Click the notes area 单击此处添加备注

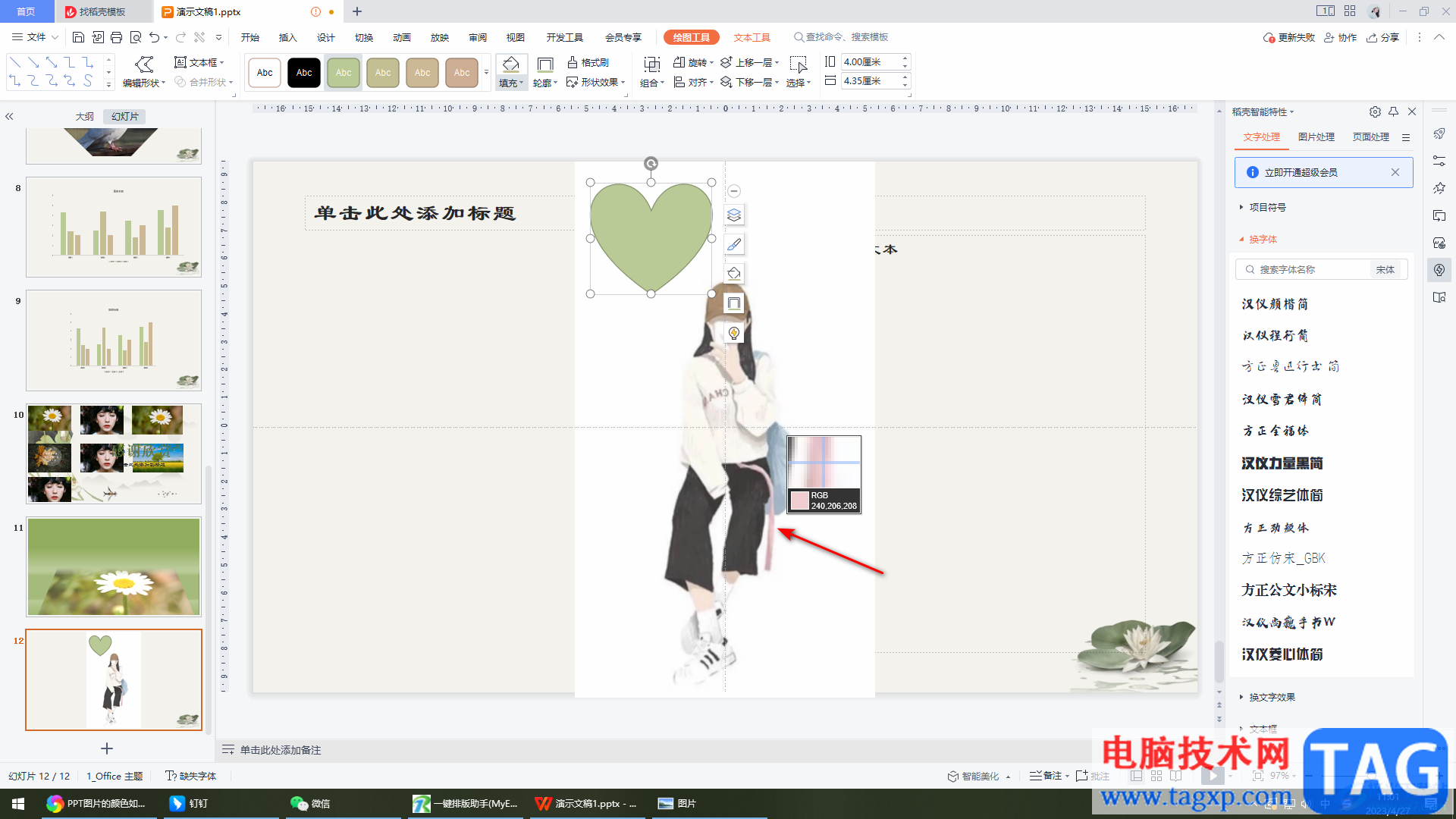coord(281,749)
